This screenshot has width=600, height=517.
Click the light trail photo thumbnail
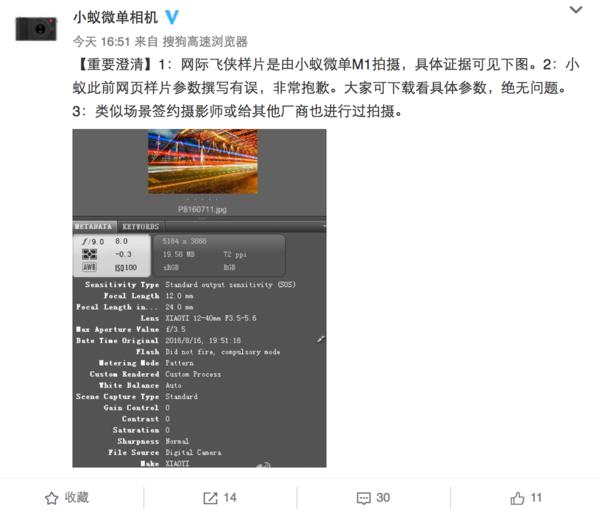[203, 161]
